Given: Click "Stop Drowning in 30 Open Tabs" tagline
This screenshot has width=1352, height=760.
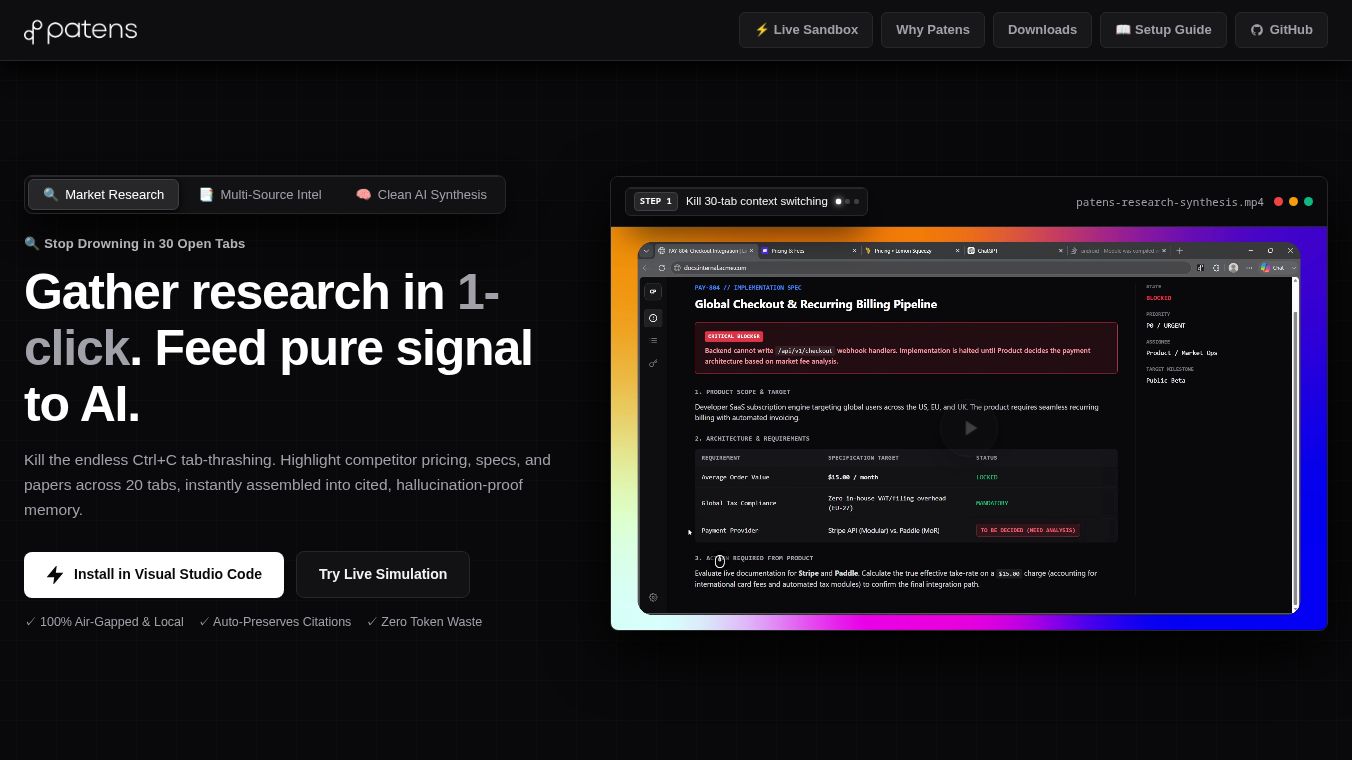Looking at the screenshot, I should coord(135,244).
